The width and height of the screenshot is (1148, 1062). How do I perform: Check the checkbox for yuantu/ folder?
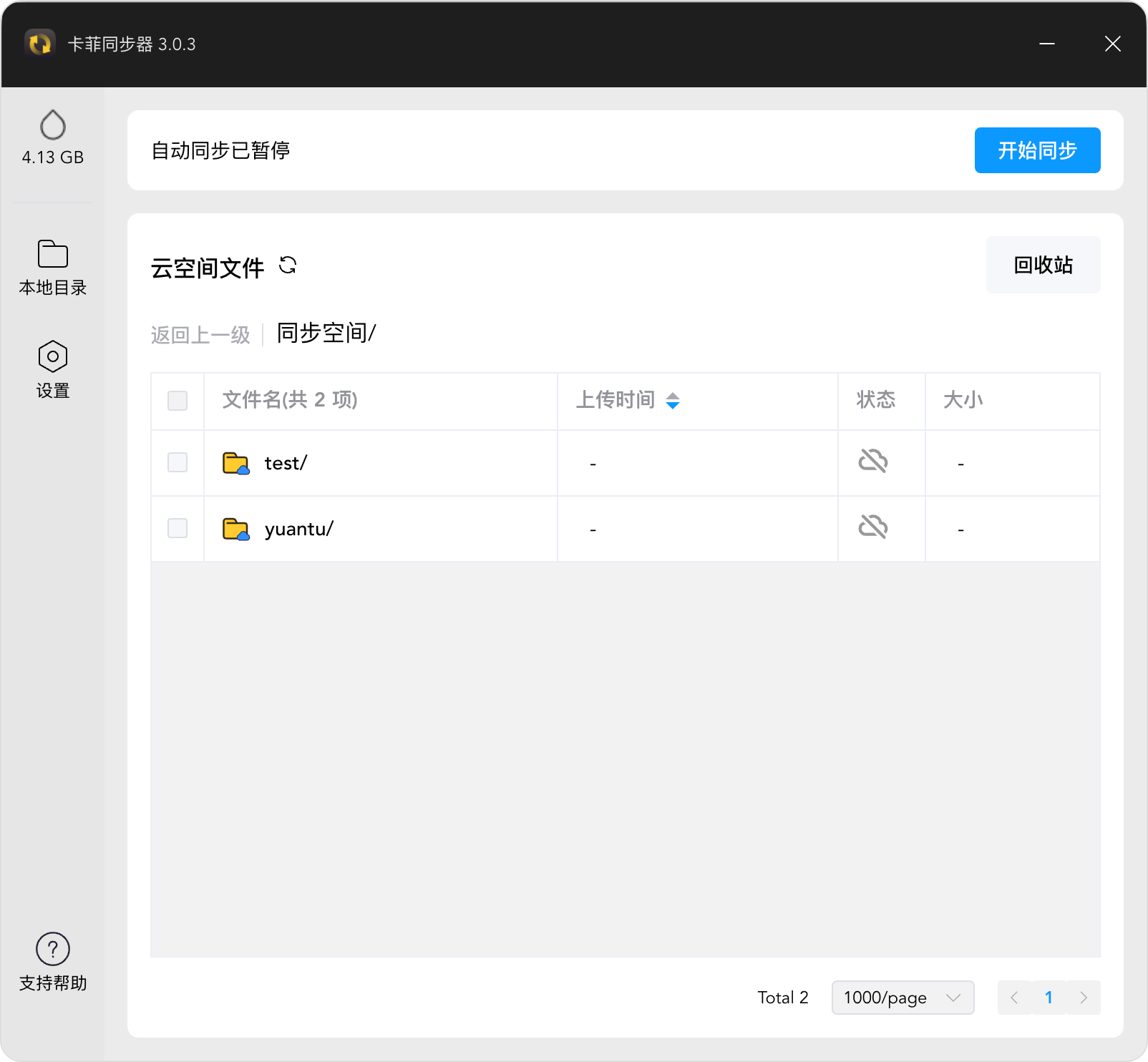(177, 528)
